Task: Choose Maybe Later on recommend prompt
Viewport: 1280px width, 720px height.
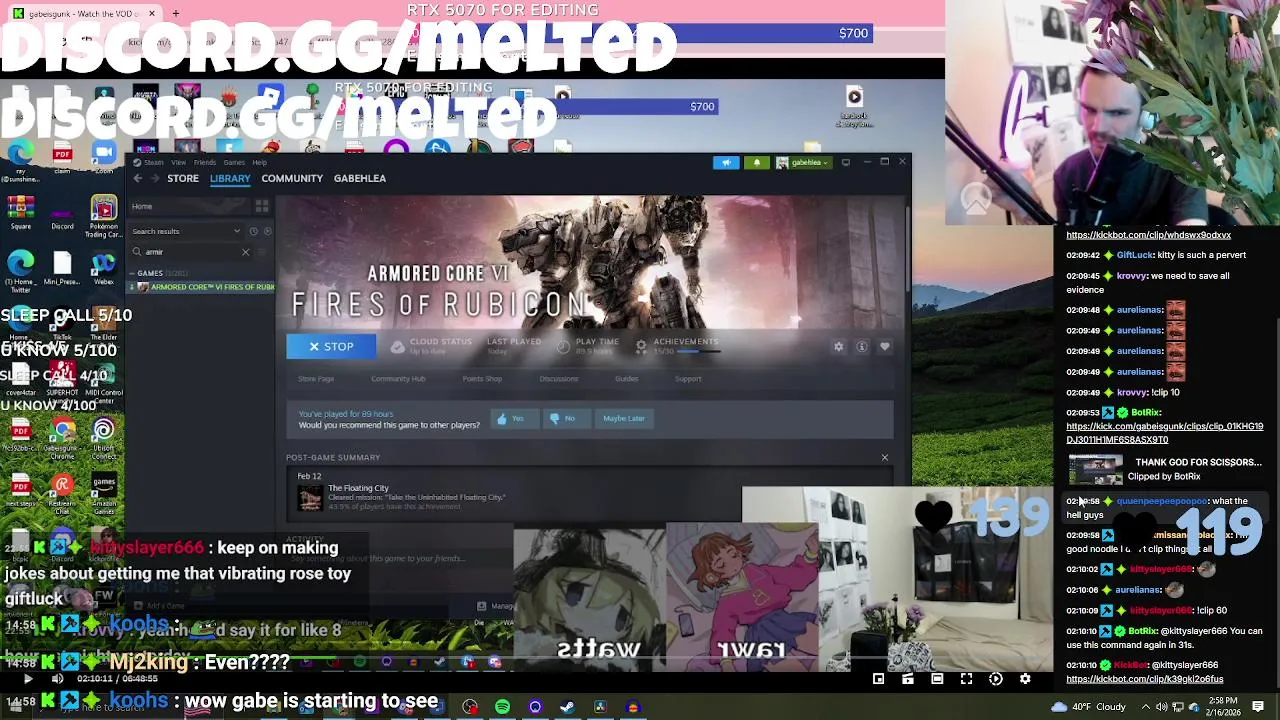Action: (624, 418)
